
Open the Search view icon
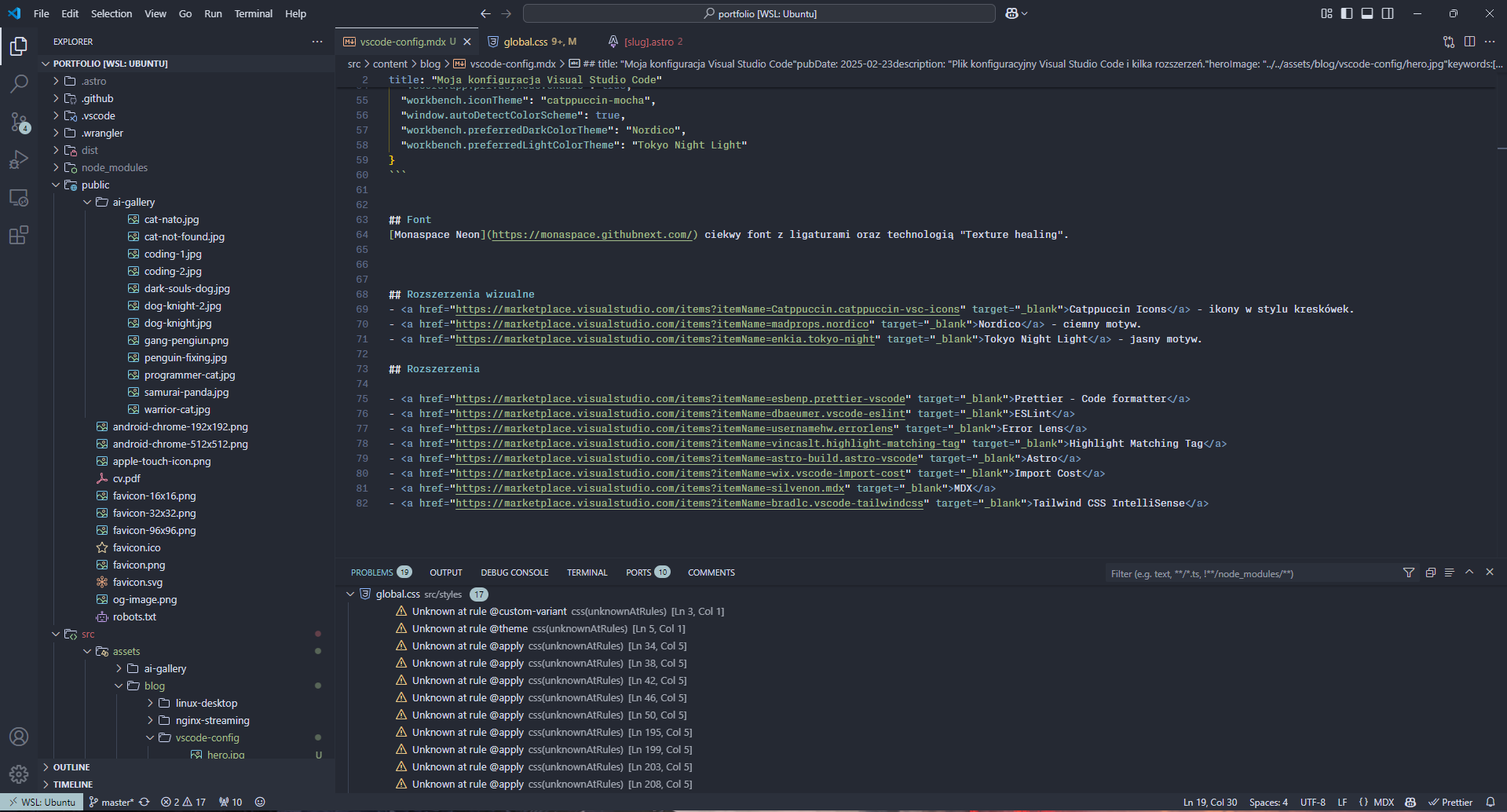pyautogui.click(x=19, y=83)
